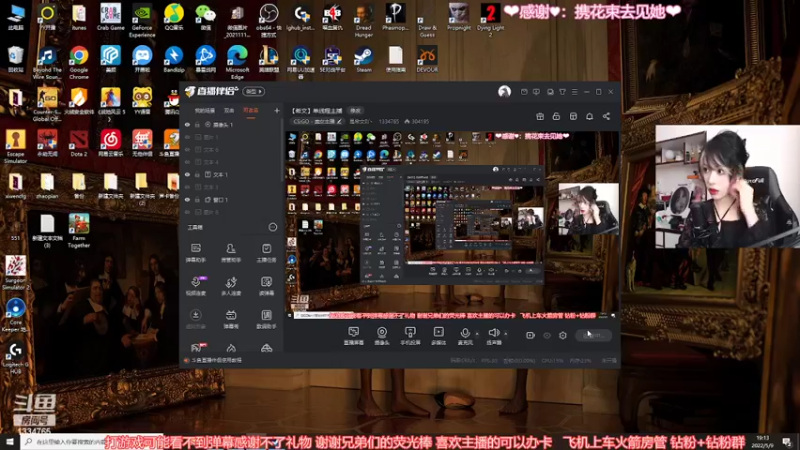Add a phone screen-cast source below the preview
Image resolution: width=800 pixels, height=450 pixels.
pos(410,335)
